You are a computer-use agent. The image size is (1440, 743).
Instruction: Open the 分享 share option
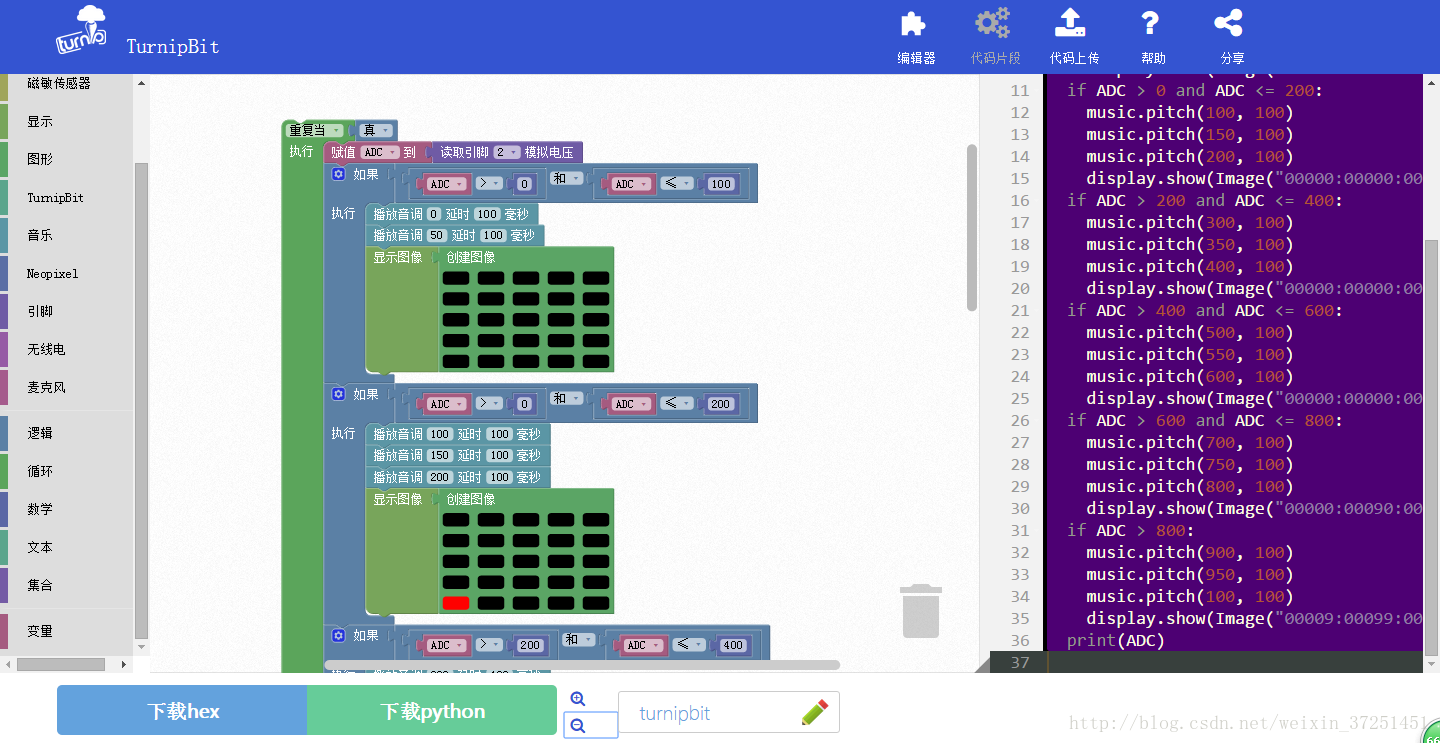[x=1232, y=37]
